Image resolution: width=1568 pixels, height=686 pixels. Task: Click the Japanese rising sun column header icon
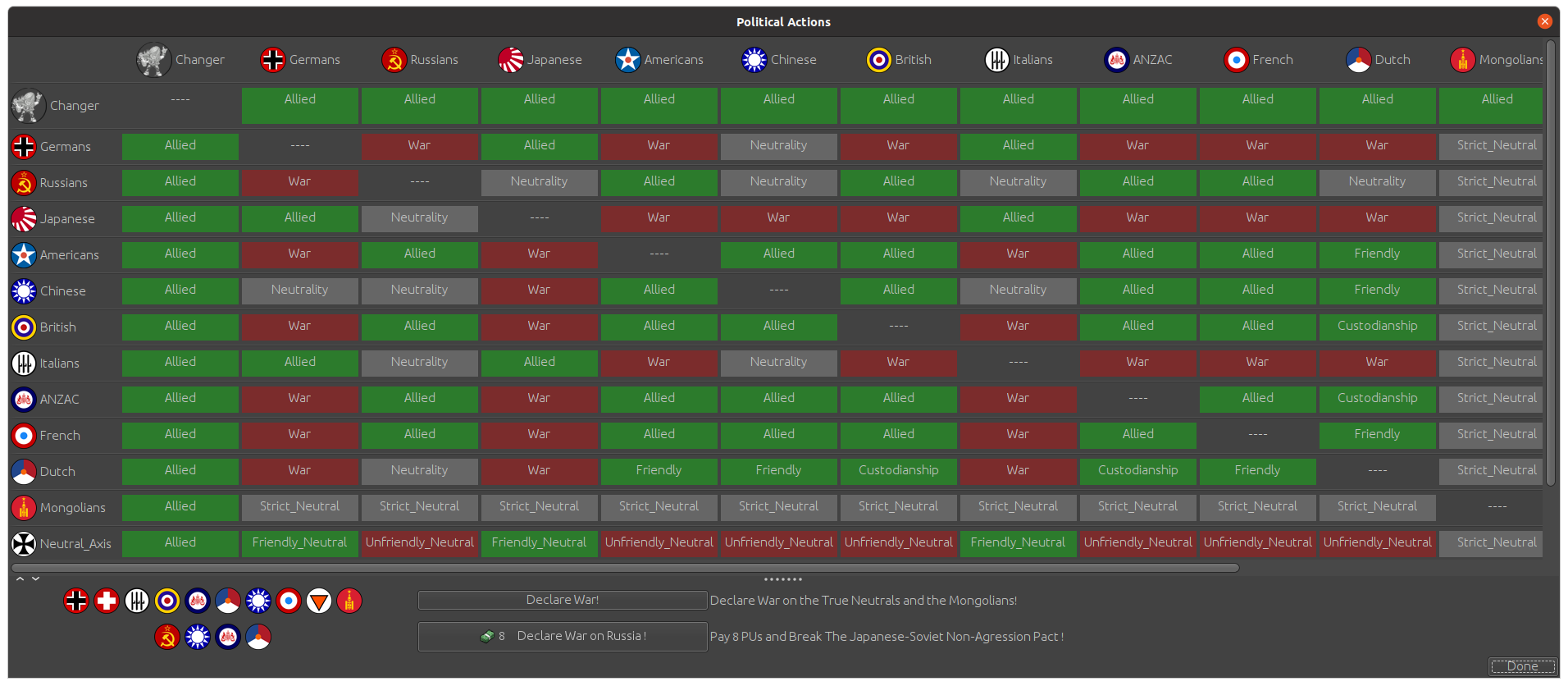click(511, 60)
